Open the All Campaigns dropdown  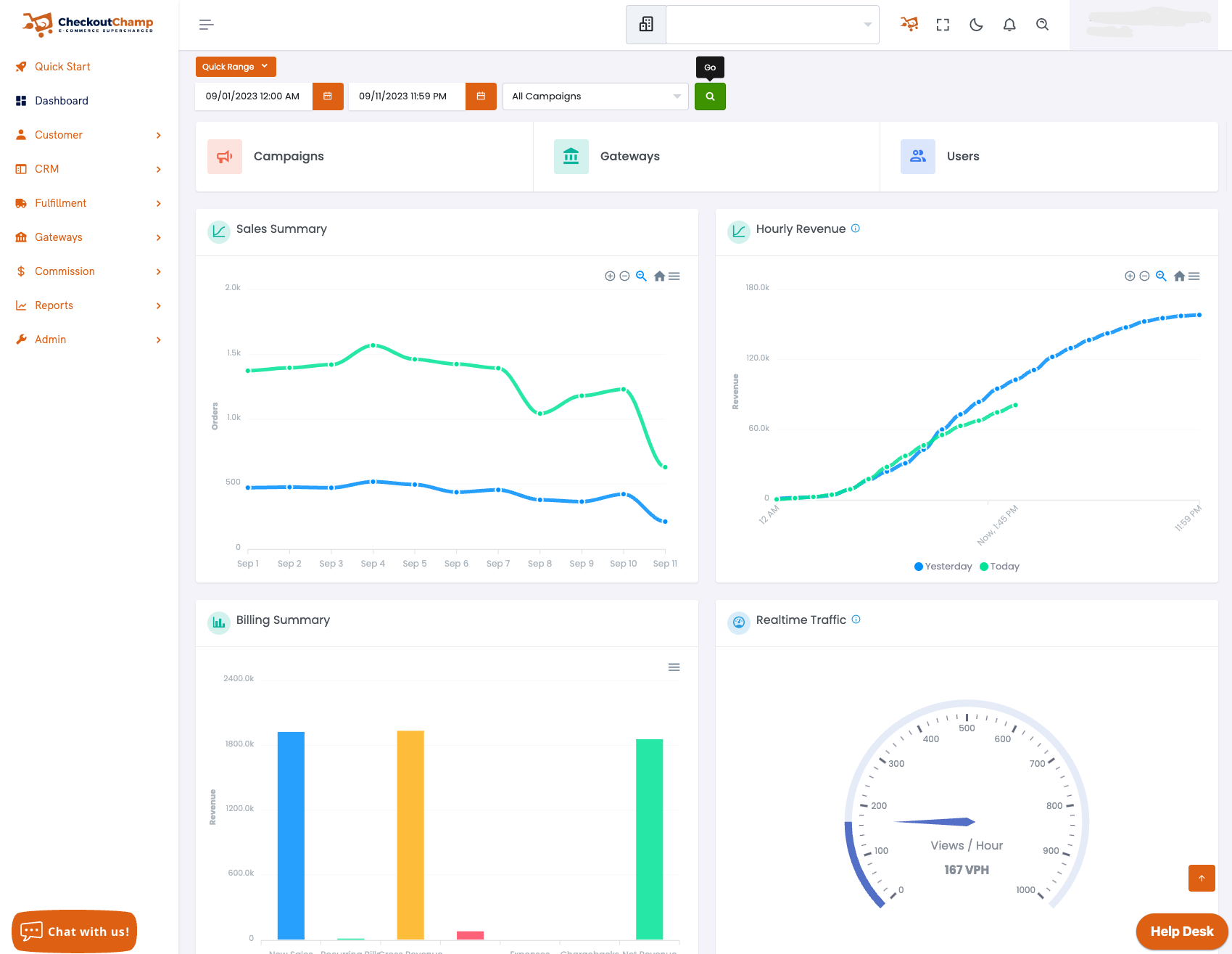595,96
